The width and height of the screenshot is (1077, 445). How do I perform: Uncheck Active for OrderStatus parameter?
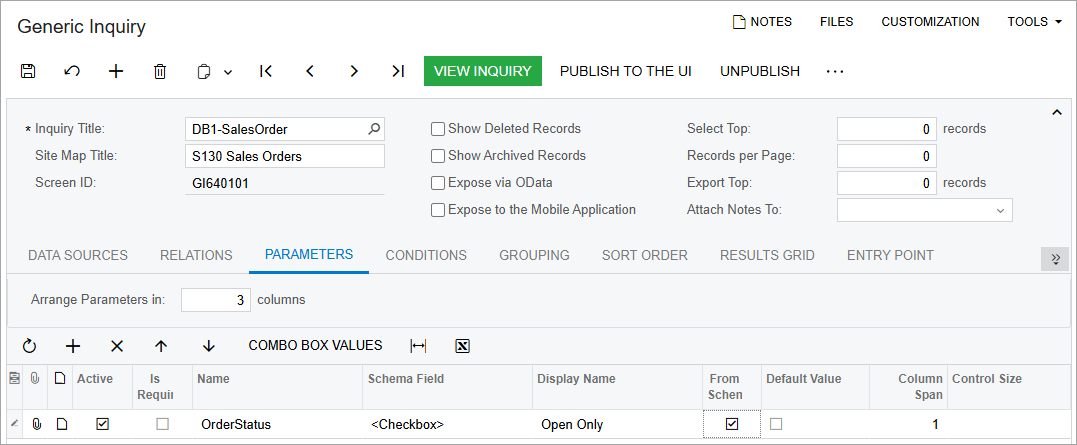coord(102,424)
